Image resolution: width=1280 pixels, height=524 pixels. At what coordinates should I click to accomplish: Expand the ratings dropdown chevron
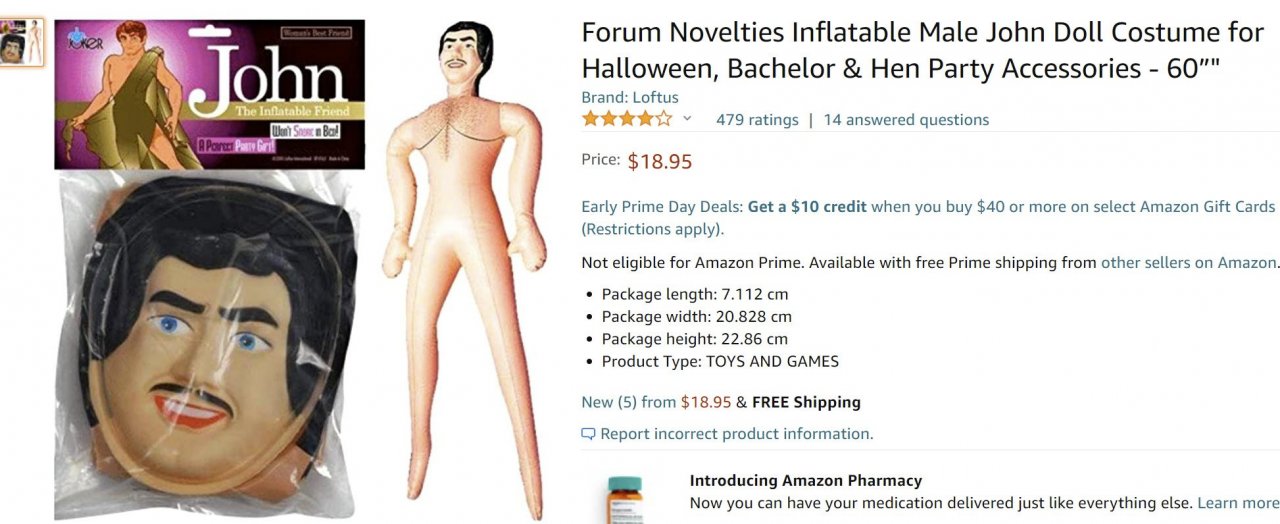click(x=687, y=119)
